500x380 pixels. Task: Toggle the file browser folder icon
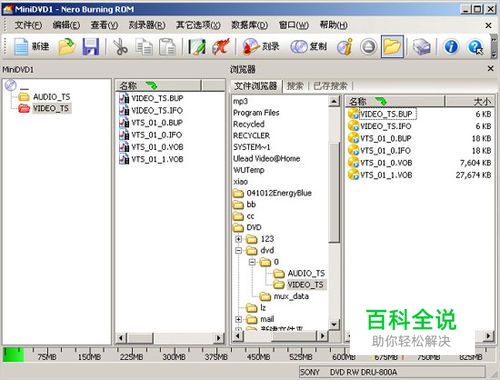click(392, 46)
